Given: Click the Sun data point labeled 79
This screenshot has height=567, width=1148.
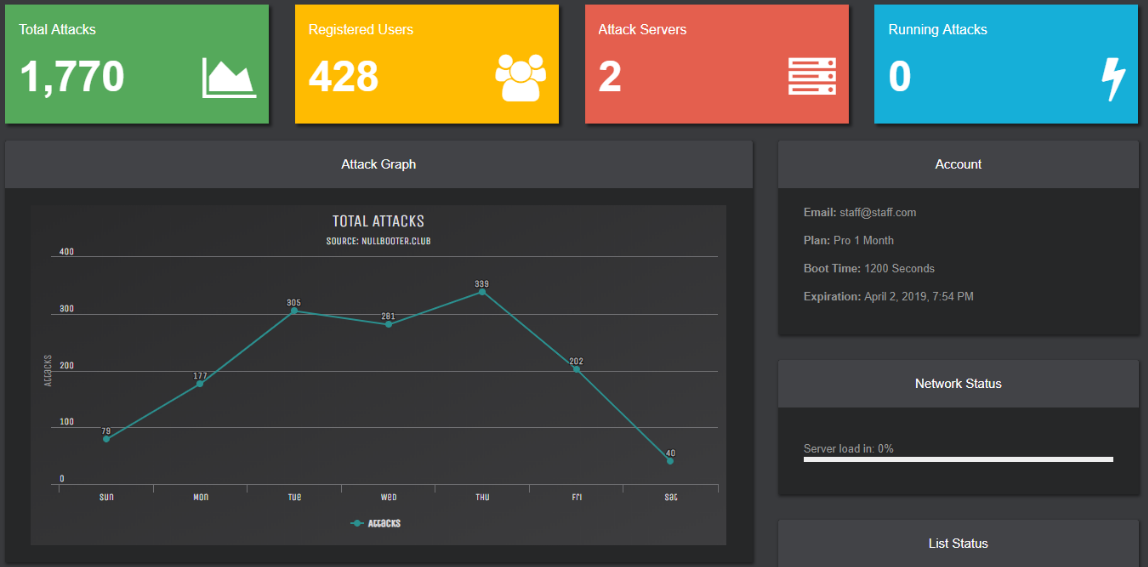Looking at the screenshot, I should (x=106, y=439).
